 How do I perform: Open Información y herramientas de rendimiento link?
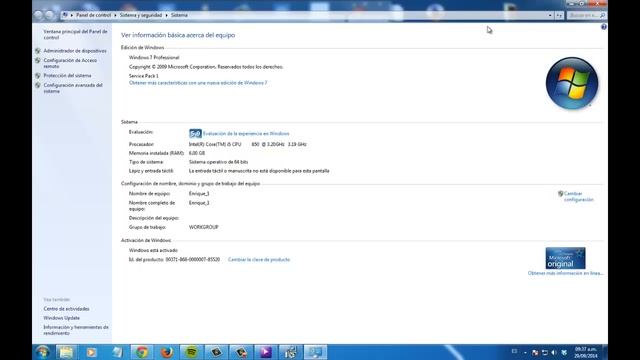tap(76, 330)
